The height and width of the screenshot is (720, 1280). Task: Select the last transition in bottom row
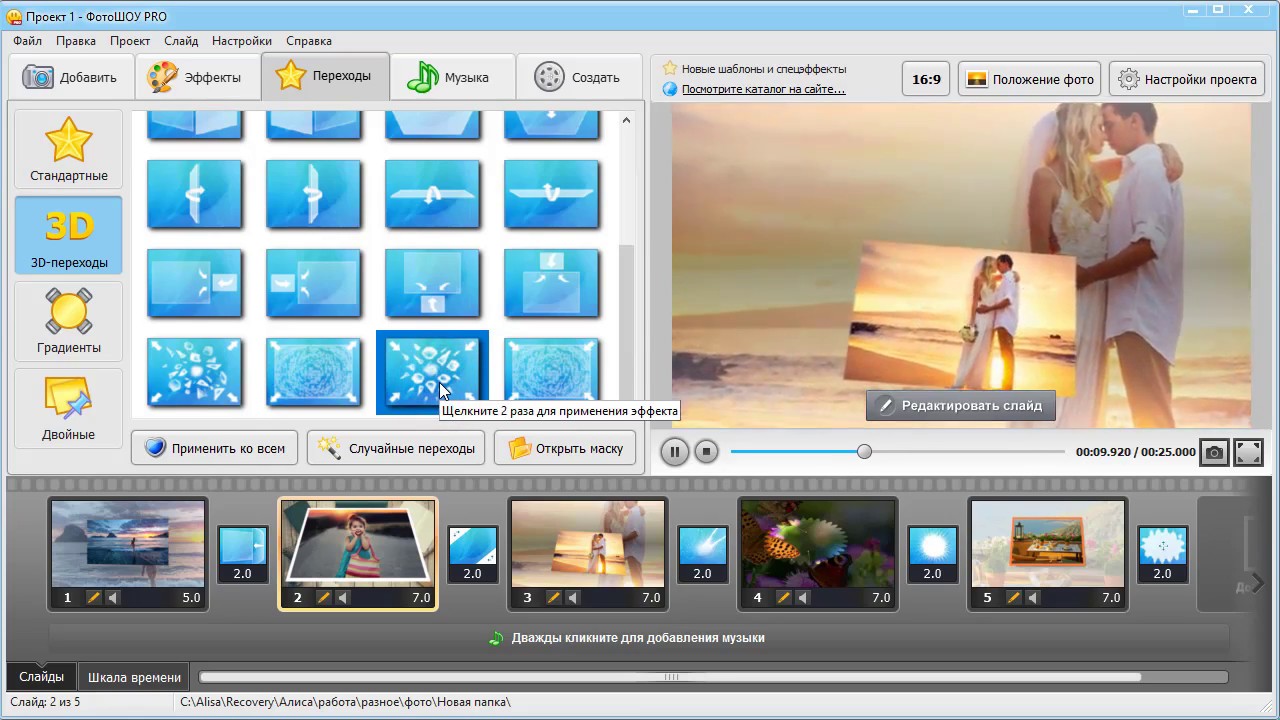coord(551,372)
